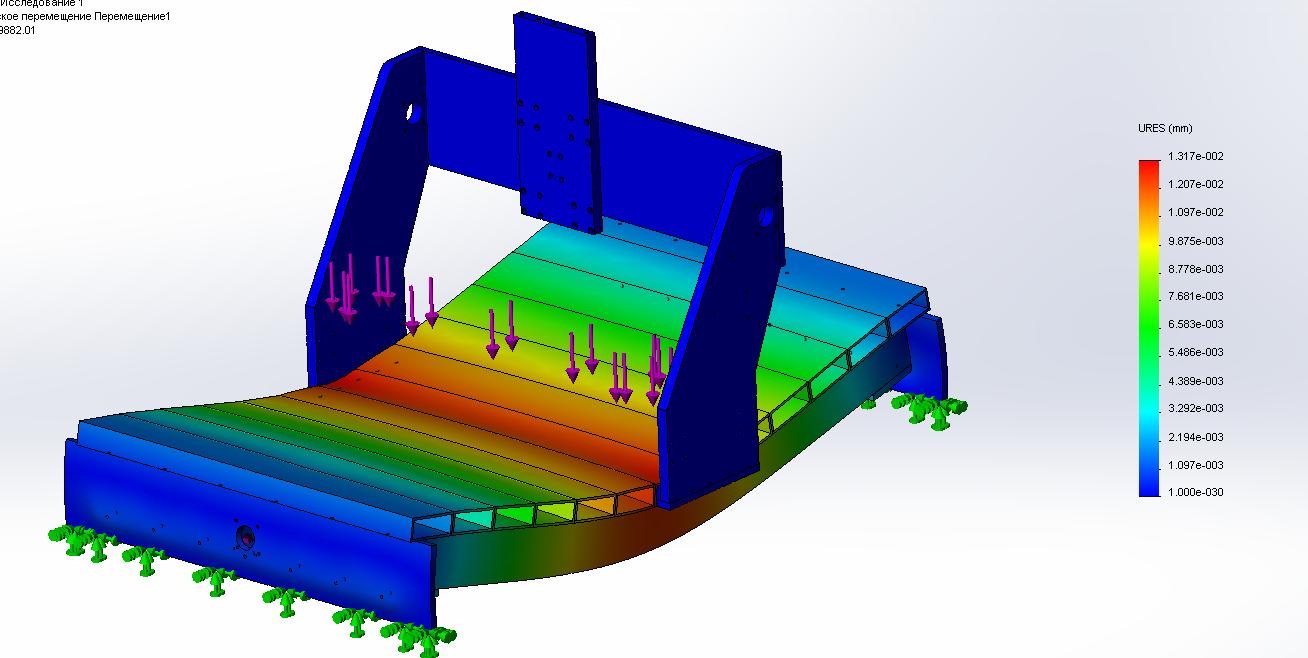Viewport: 1308px width, 658px height.
Task: Click the legend value 9.875e-003
Action: pos(1195,241)
